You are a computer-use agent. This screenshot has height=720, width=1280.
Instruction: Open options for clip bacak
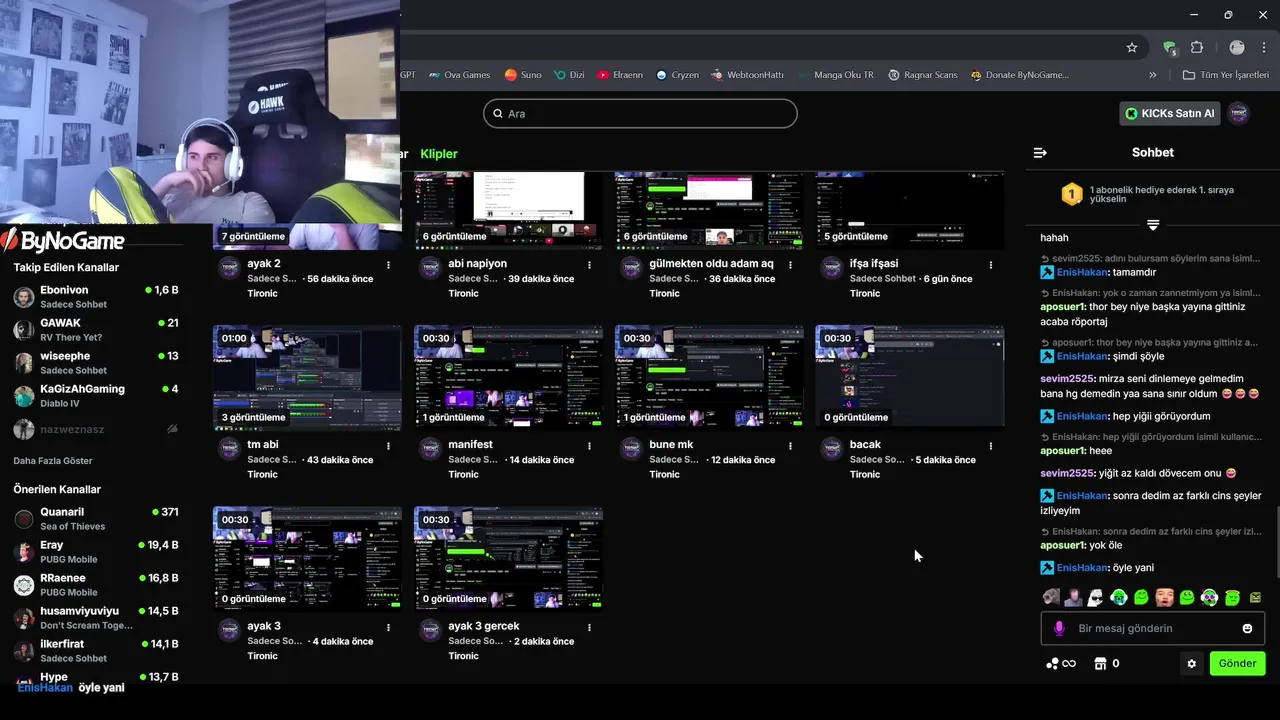(991, 446)
